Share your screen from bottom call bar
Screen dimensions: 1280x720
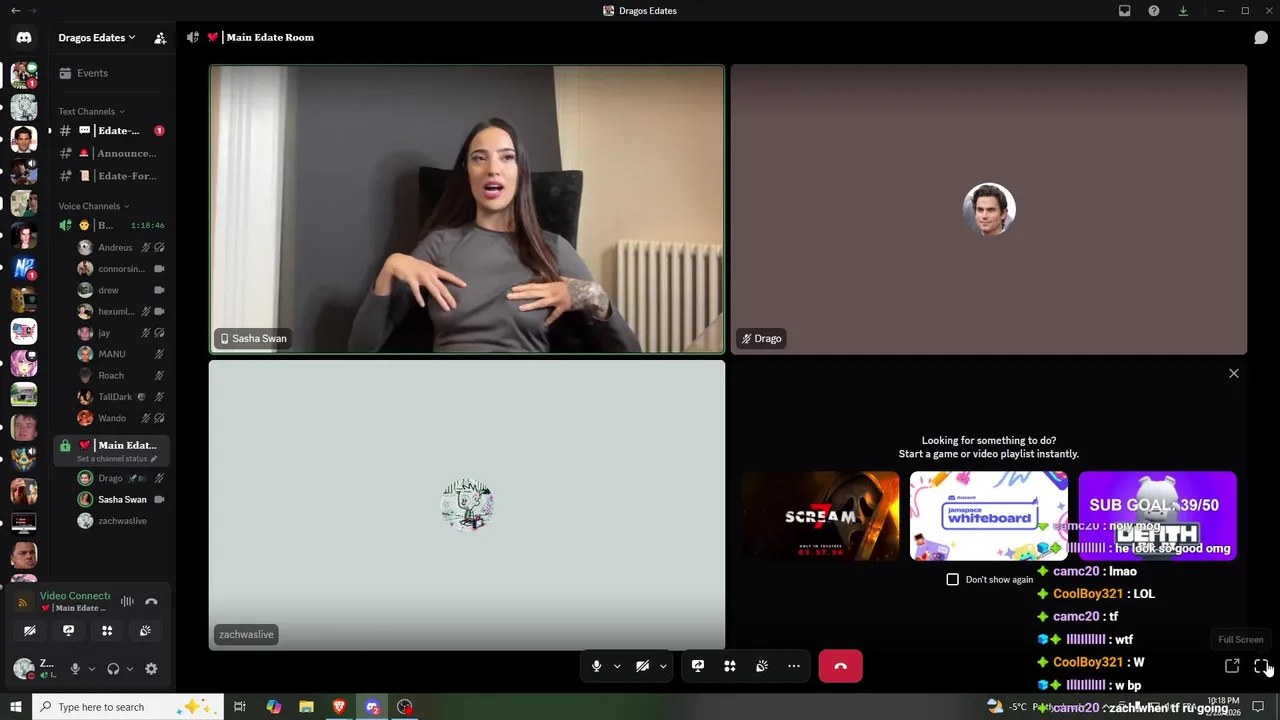698,666
